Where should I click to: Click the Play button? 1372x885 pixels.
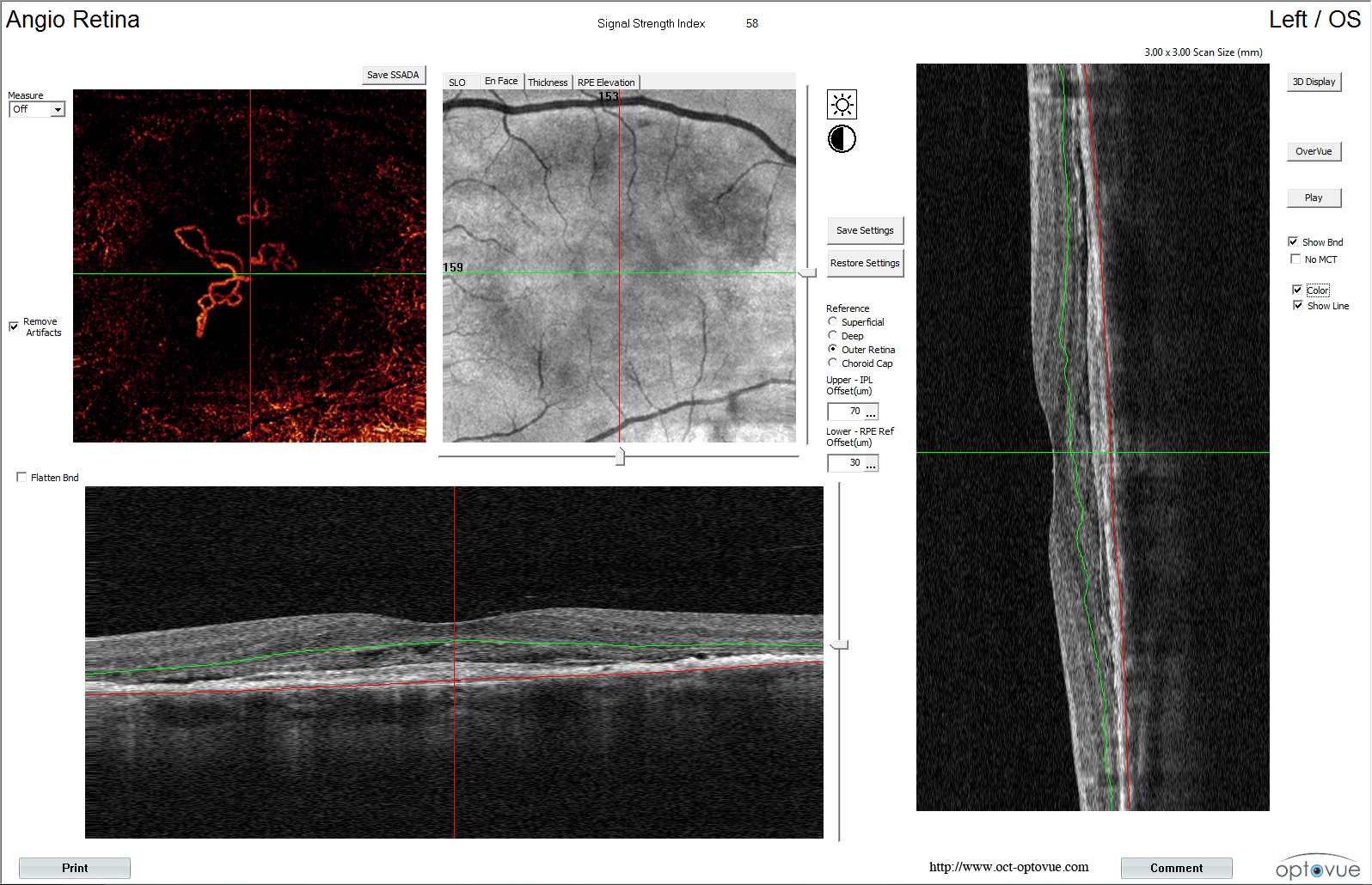click(1314, 198)
